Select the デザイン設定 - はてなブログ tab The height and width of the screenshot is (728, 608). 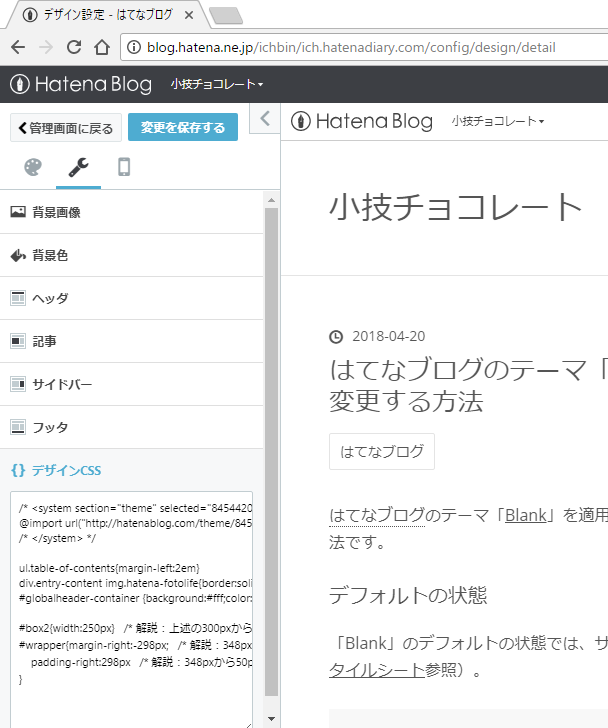point(108,15)
